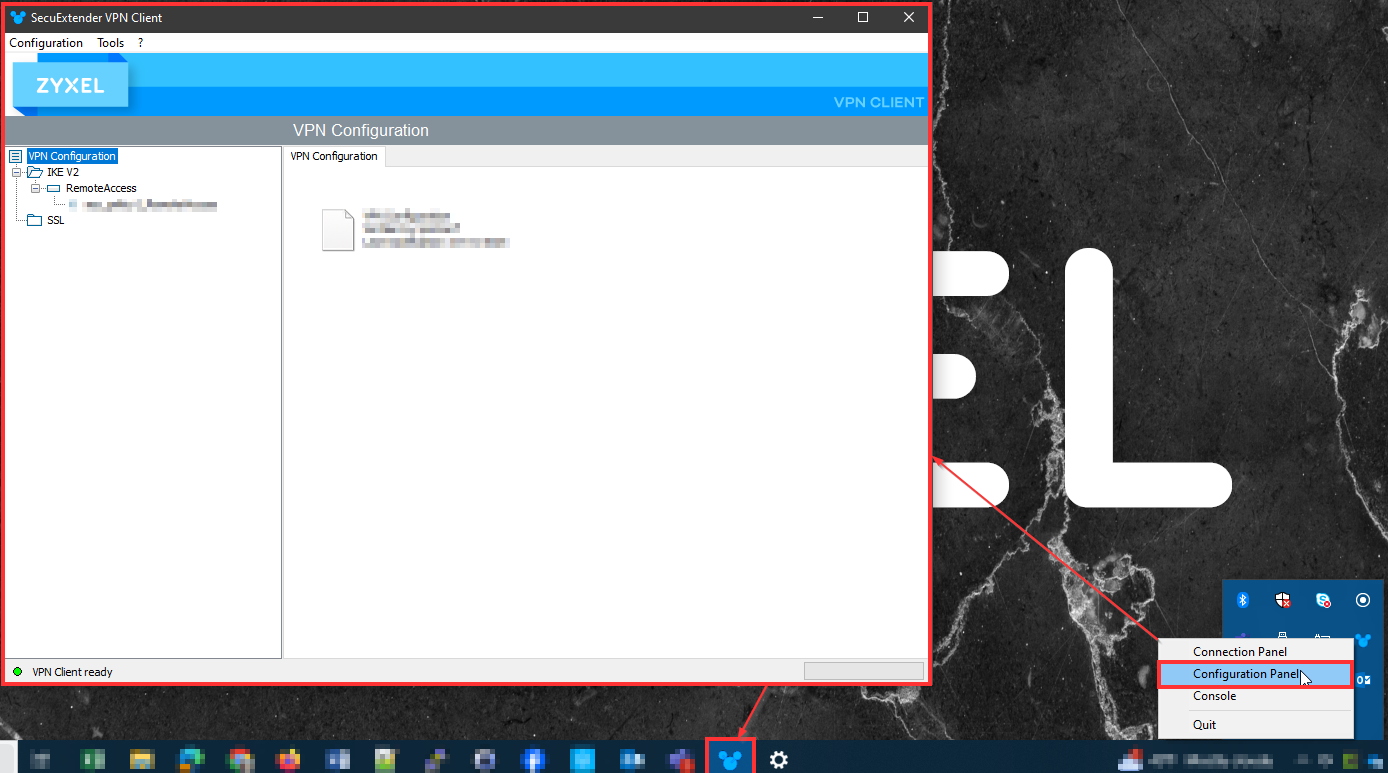Click the Outlook tray icon
This screenshot has height=773, width=1388.
coord(1363,680)
